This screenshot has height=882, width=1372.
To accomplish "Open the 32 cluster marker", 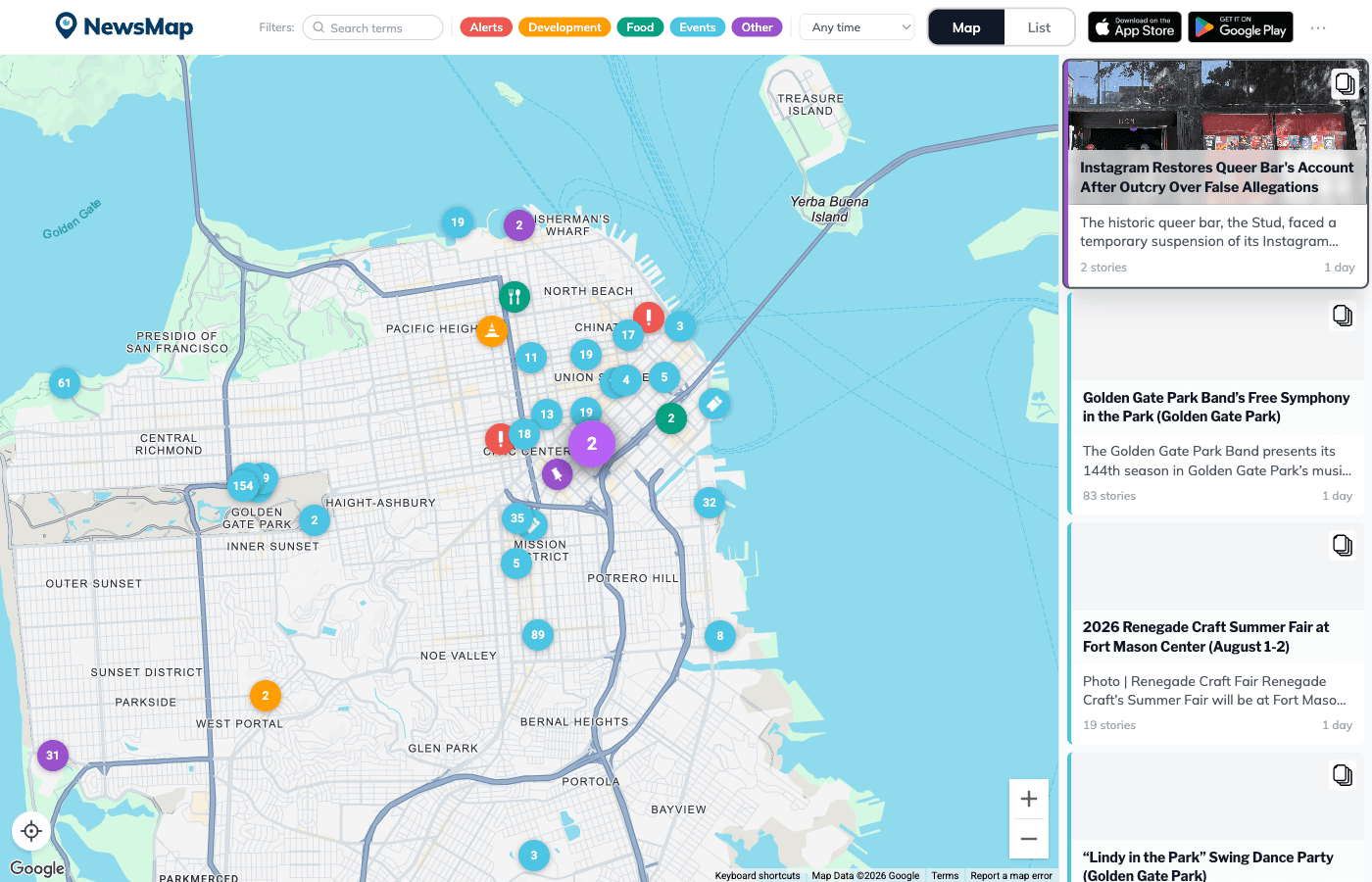I will pyautogui.click(x=710, y=503).
